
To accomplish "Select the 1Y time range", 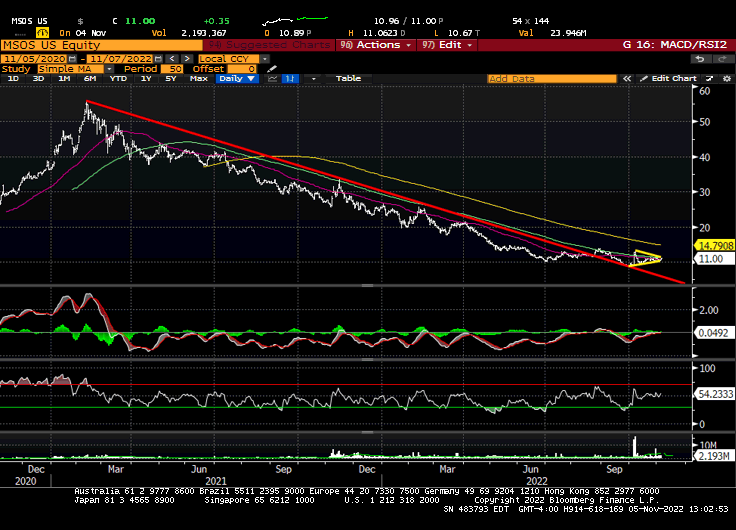I will tap(146, 78).
